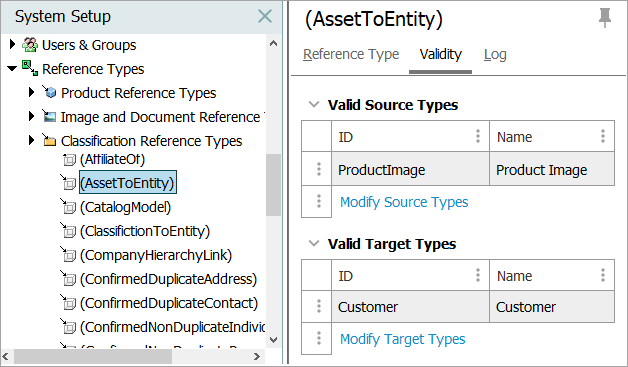Click the Users & Groups icon
Screen dimensions: 628x367
(x=30, y=45)
